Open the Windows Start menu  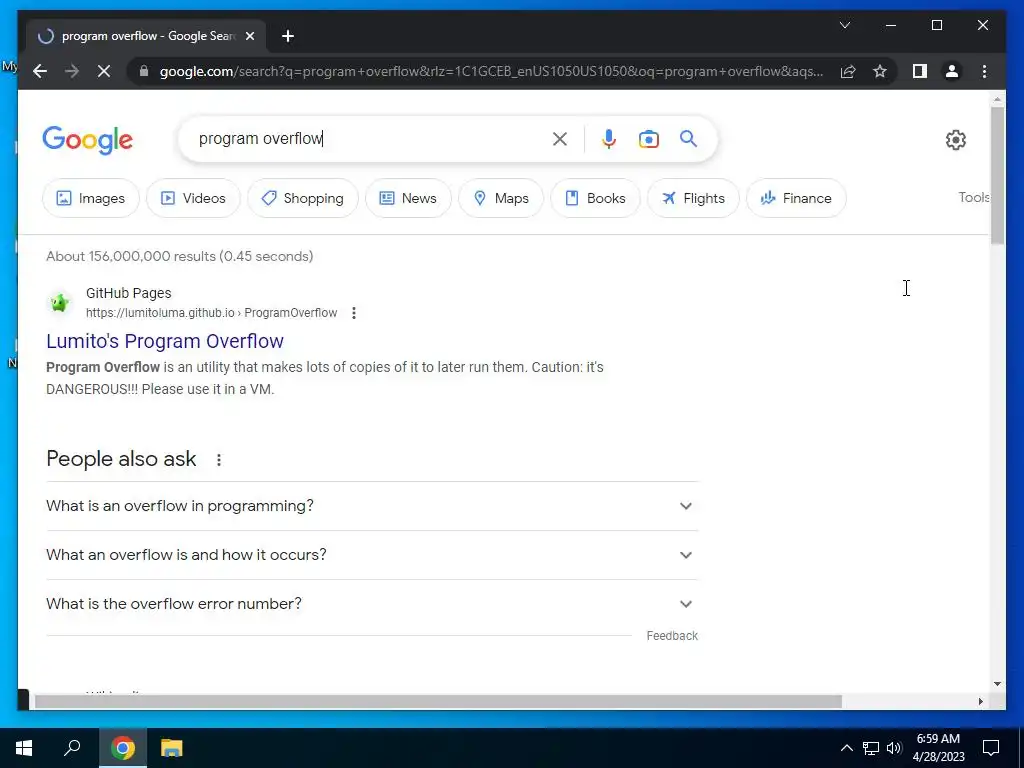[24, 748]
